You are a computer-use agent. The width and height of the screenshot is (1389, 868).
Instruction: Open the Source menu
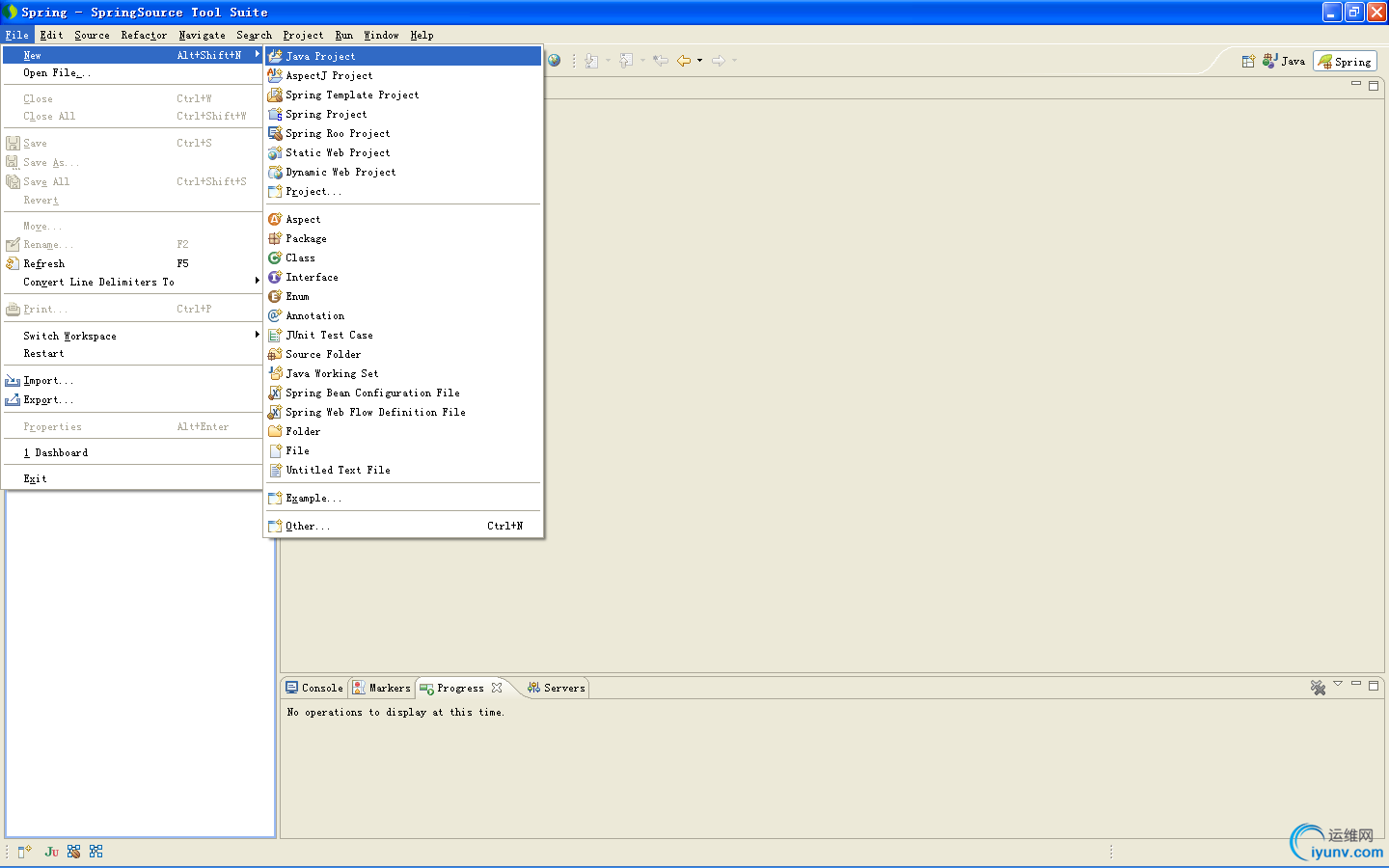click(x=92, y=35)
